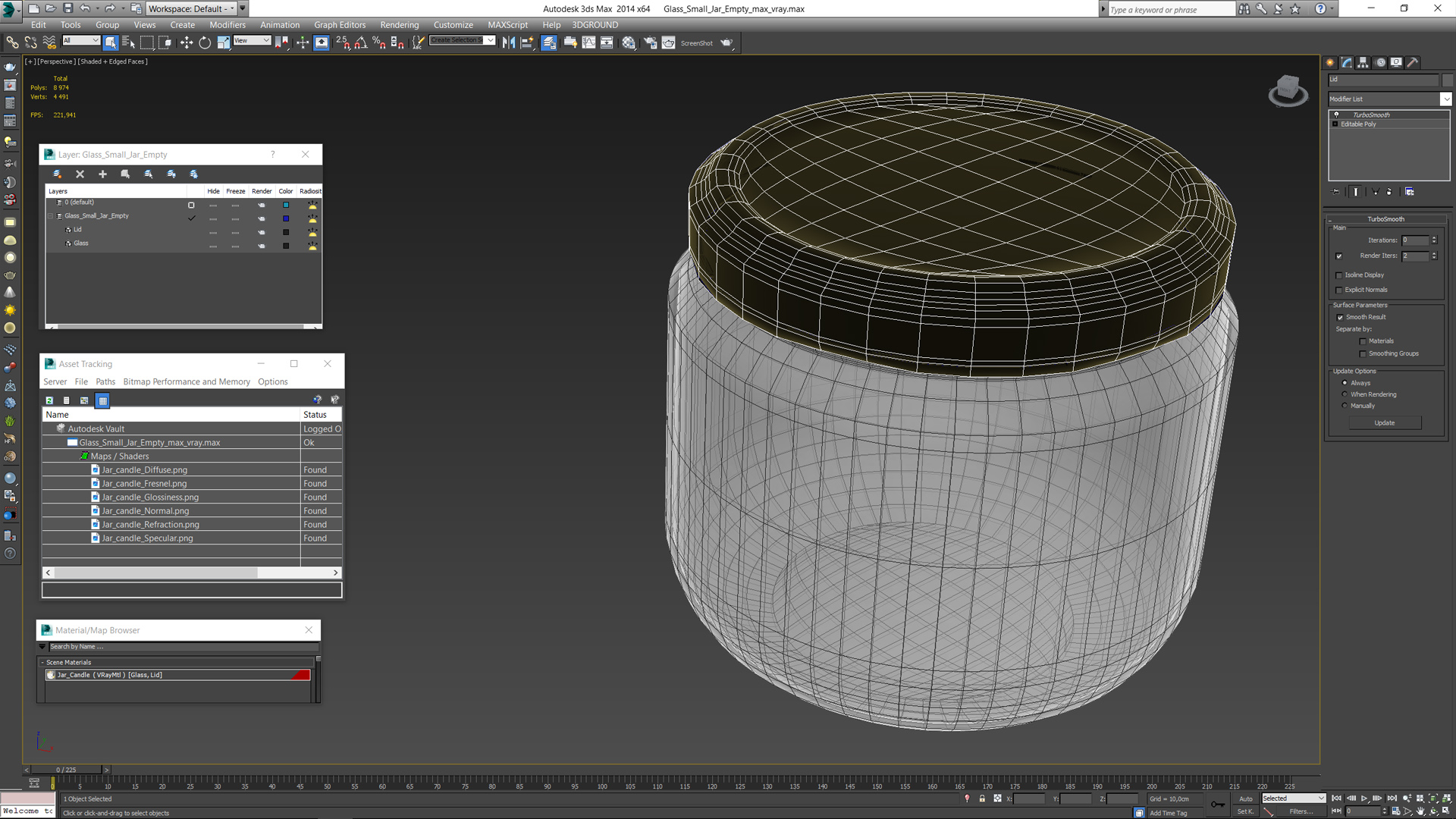The width and height of the screenshot is (1456, 819).
Task: Open the Utilities hammer panel
Action: click(1413, 63)
